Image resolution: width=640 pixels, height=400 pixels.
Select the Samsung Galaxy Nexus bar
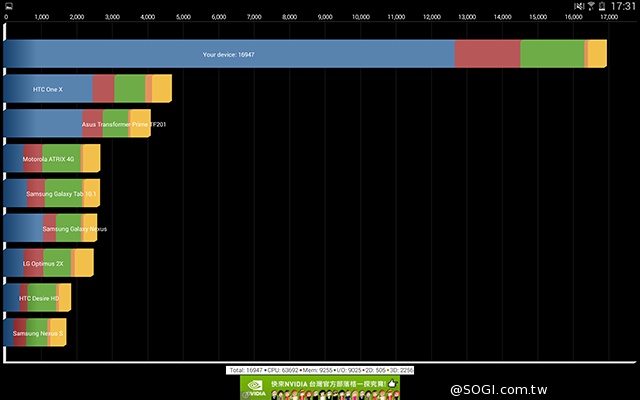pos(50,228)
